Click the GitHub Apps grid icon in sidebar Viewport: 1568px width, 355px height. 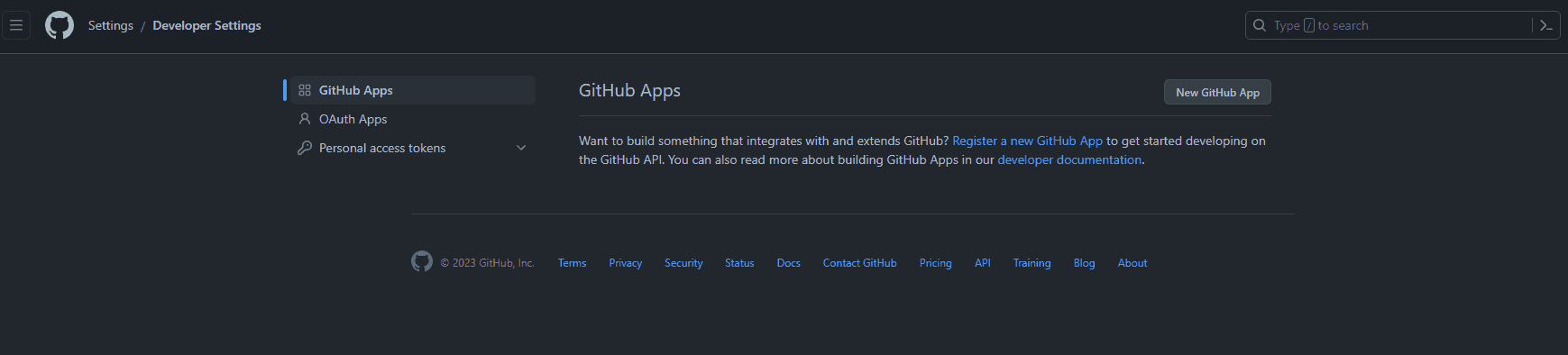[305, 90]
